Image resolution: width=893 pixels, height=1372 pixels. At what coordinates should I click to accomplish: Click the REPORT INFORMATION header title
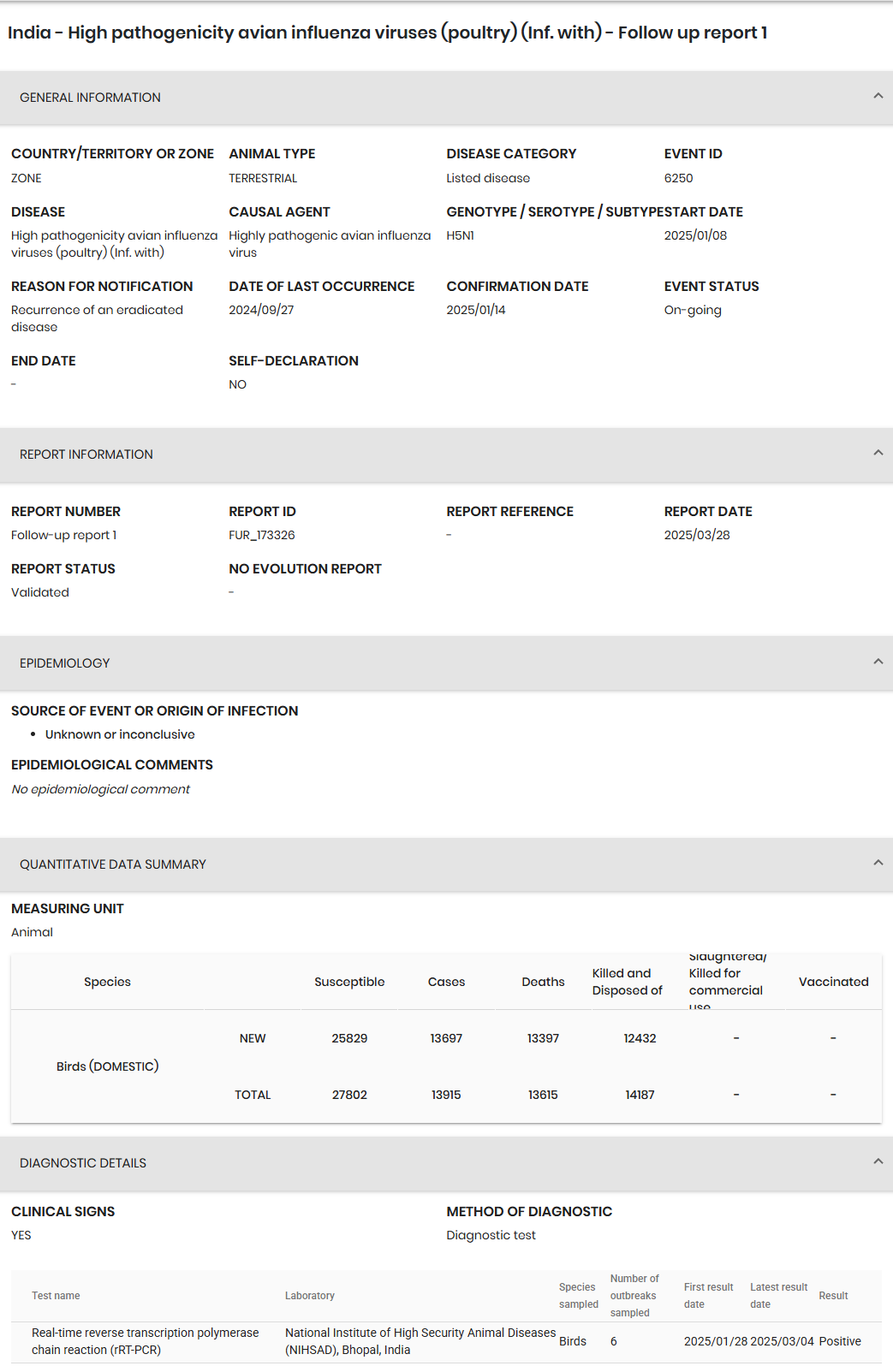(86, 454)
